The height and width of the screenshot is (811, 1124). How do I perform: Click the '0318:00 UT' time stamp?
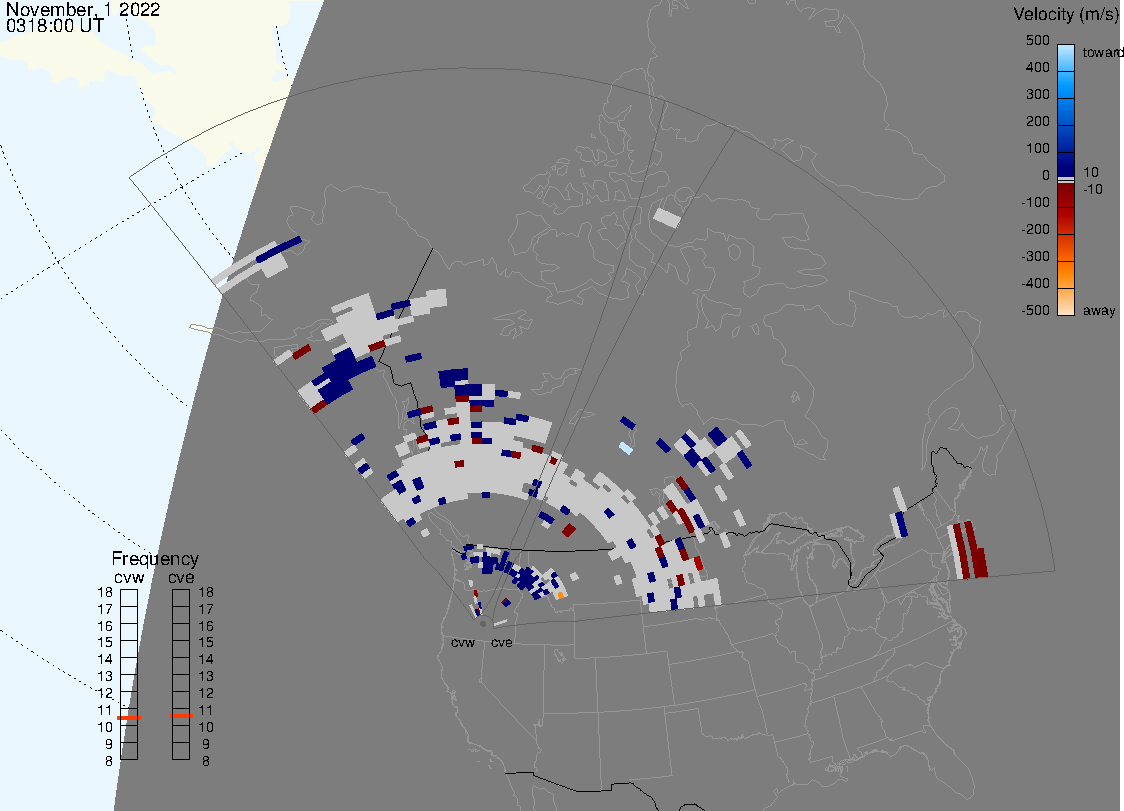coord(54,27)
